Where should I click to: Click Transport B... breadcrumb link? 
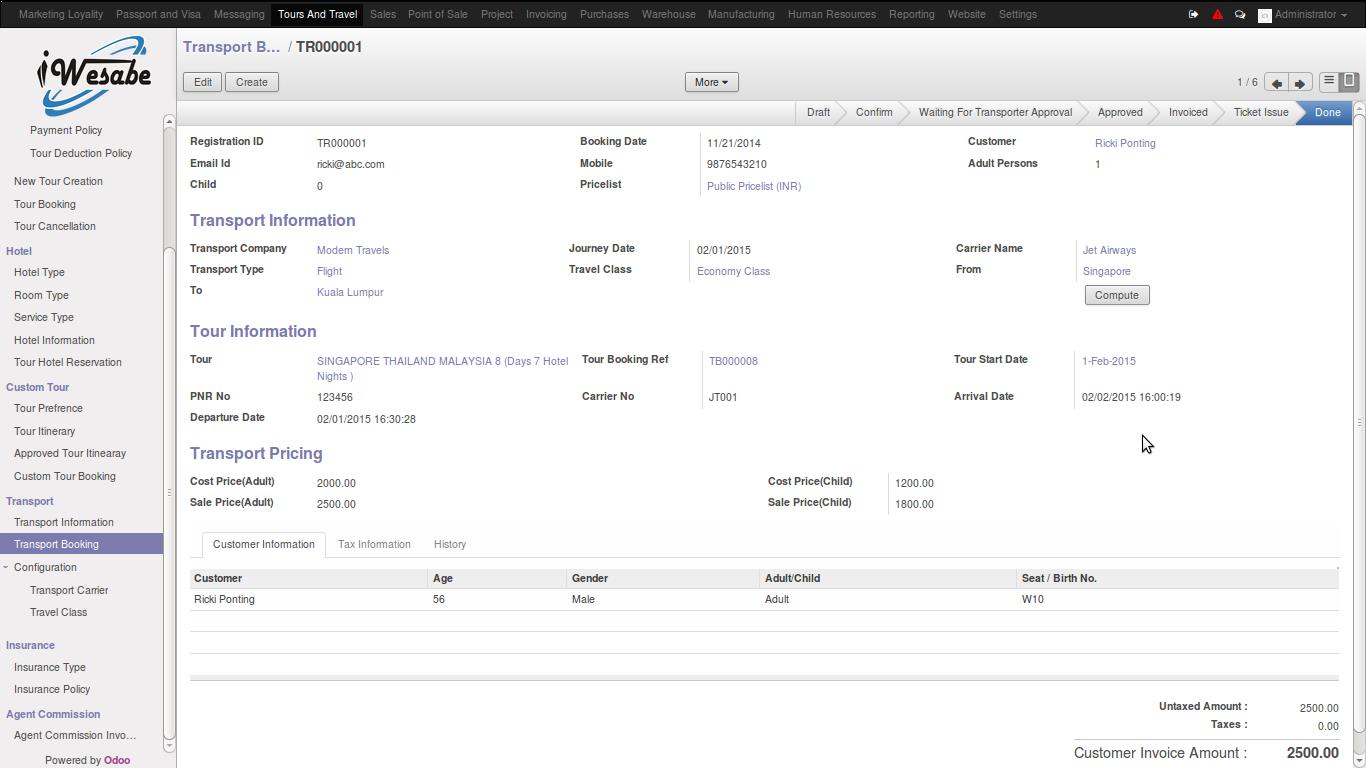click(x=231, y=47)
